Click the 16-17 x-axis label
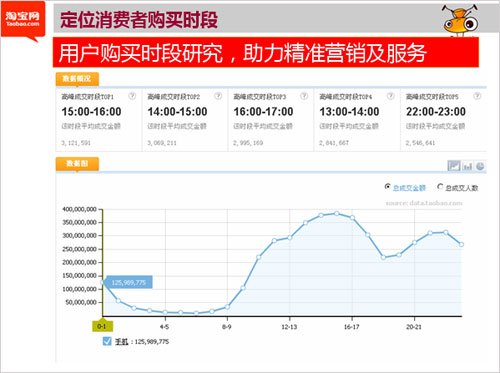 click(352, 327)
